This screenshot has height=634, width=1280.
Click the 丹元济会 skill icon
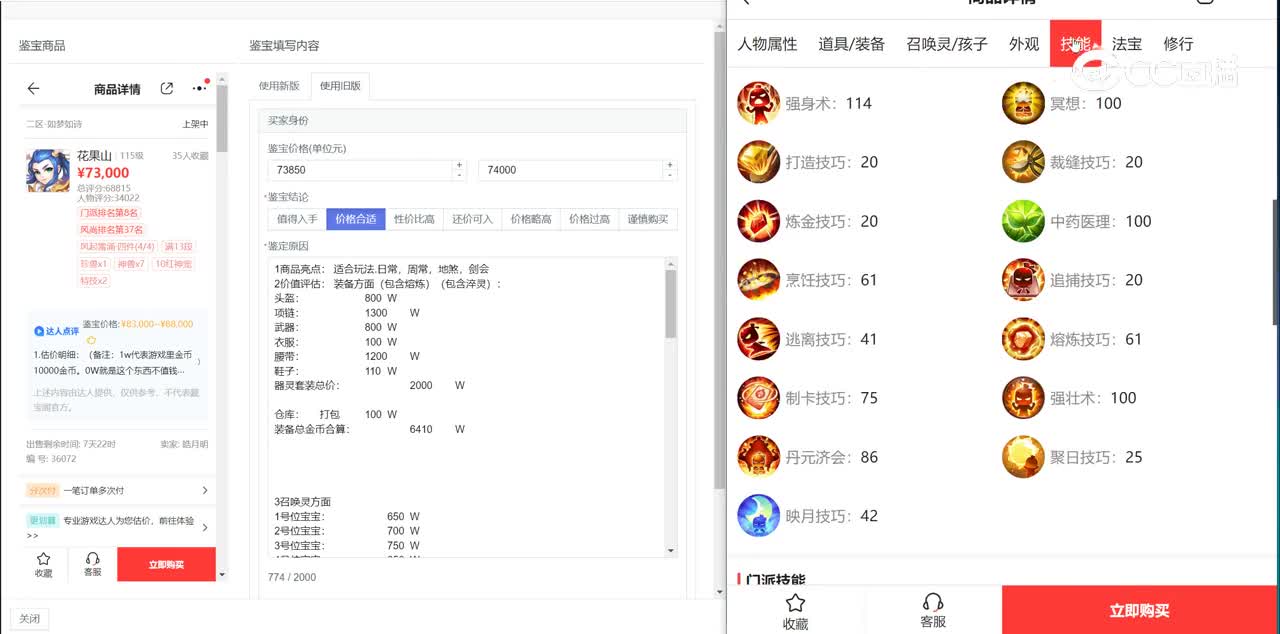tap(759, 457)
